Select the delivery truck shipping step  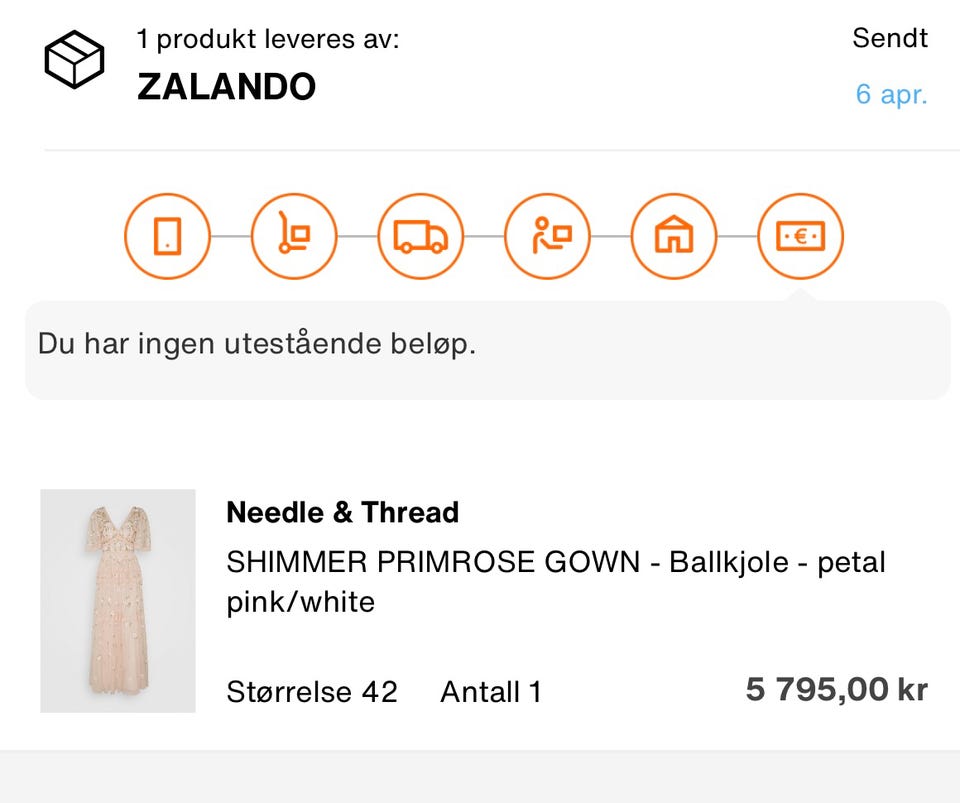point(421,237)
